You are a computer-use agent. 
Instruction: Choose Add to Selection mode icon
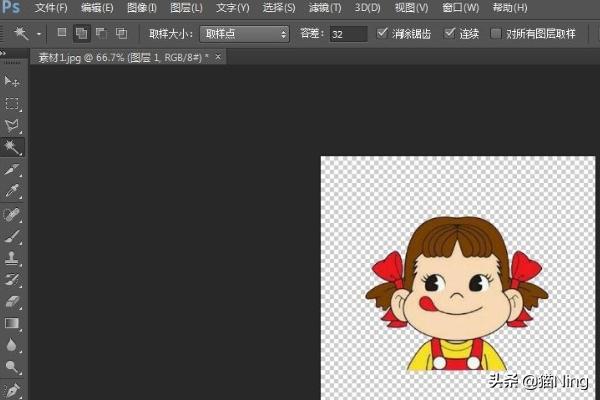click(82, 33)
